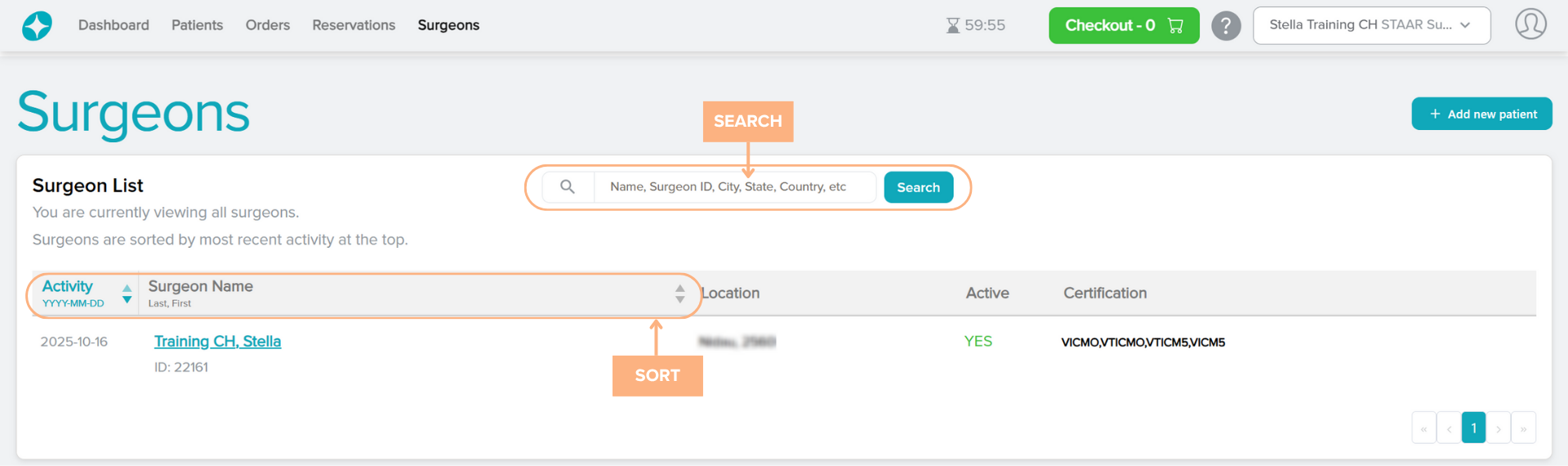Screen dimensions: 1568x466
Task: Sort by Activity date arrows
Action: pos(127,293)
